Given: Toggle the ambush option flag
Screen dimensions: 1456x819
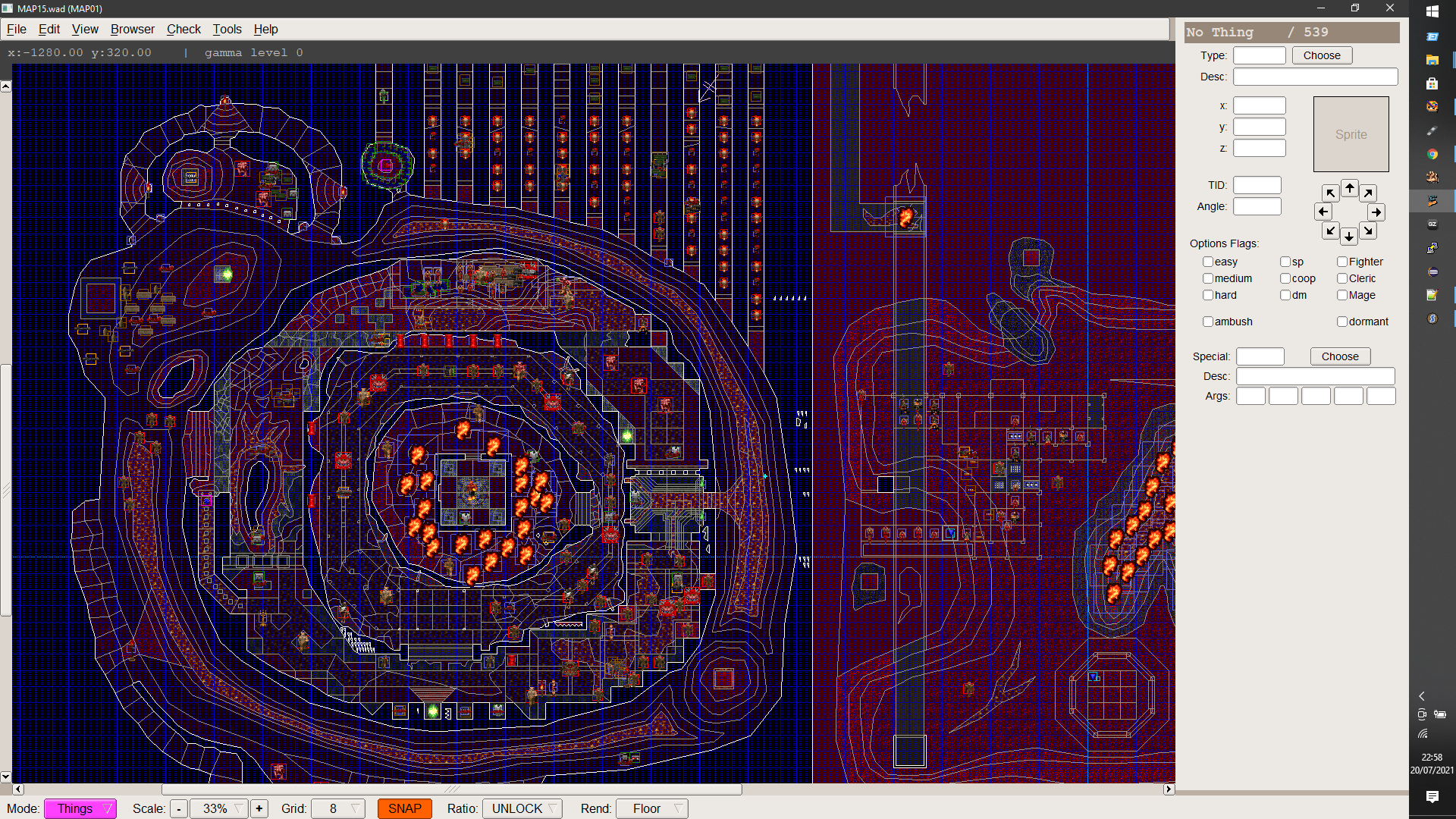Looking at the screenshot, I should click(1207, 322).
